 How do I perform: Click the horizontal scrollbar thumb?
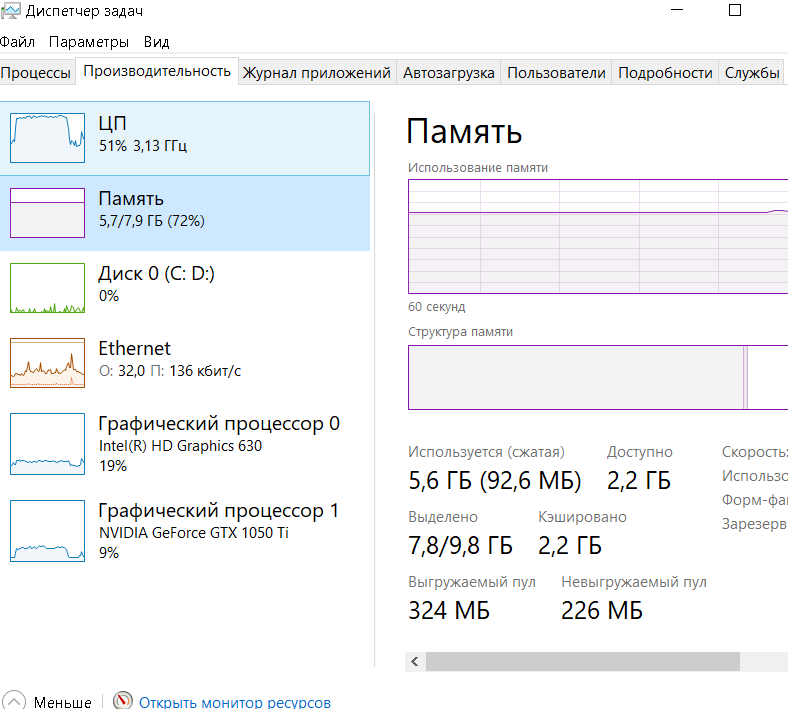[582, 661]
